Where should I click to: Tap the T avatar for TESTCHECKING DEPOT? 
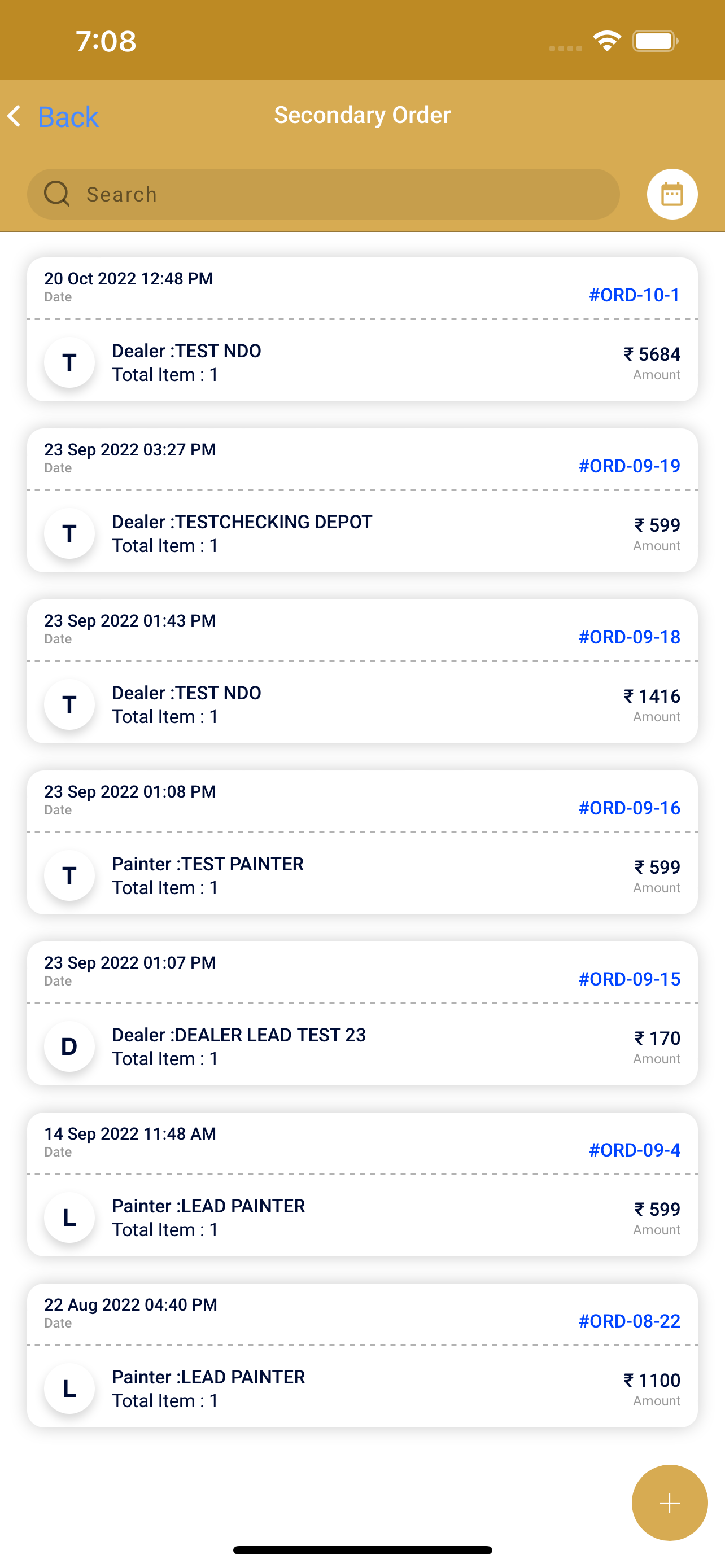(x=69, y=533)
